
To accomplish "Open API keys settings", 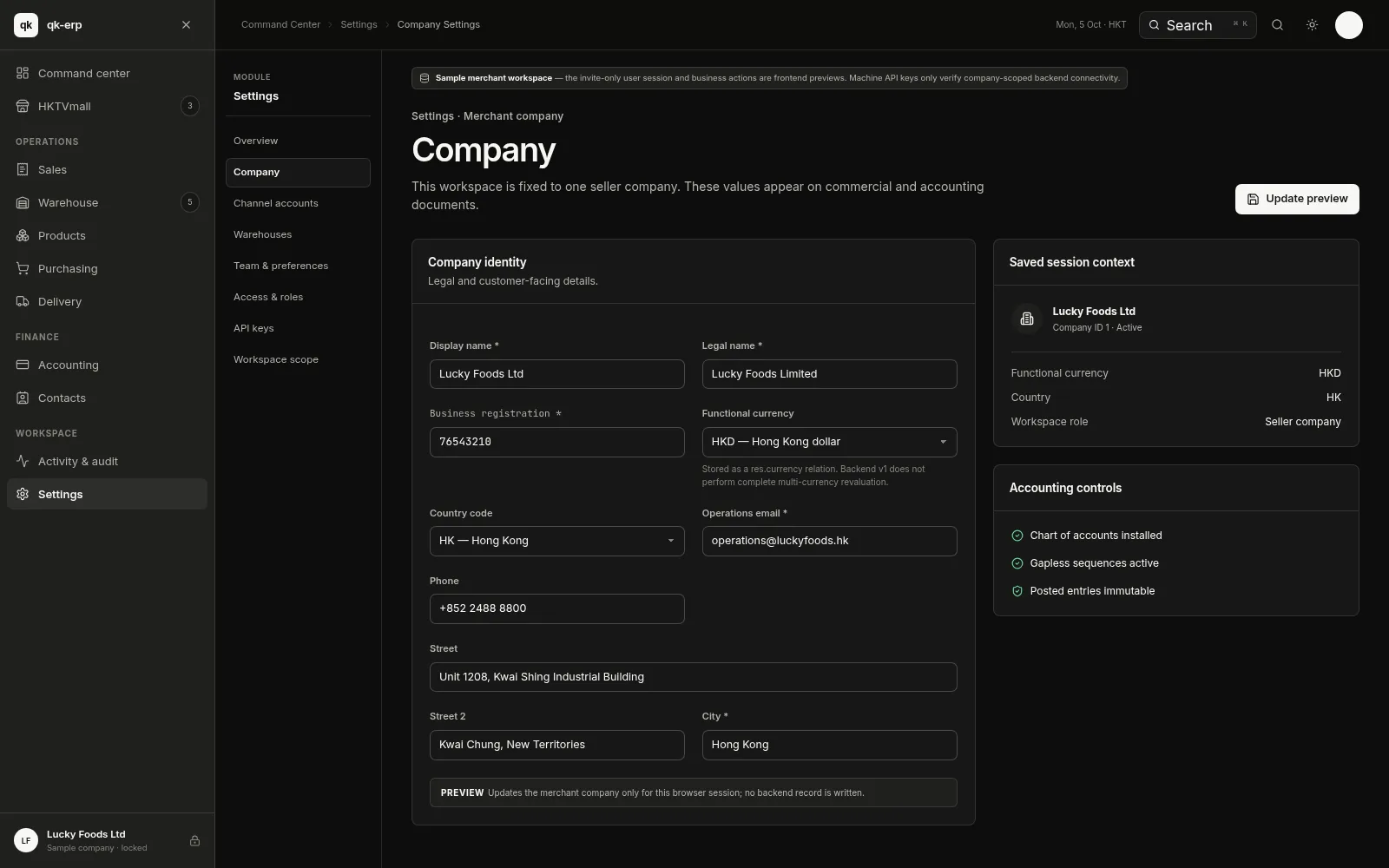I will (298, 328).
